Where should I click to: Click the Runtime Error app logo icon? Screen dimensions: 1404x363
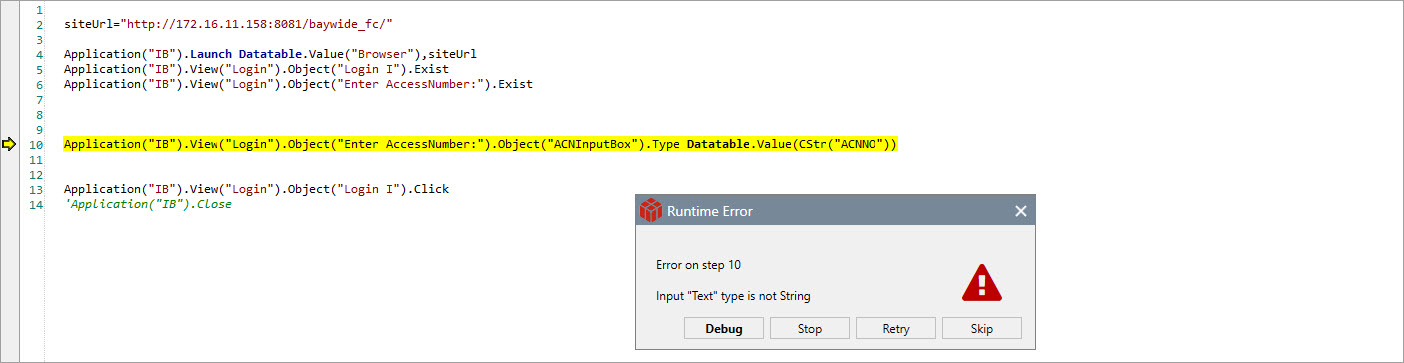[651, 211]
